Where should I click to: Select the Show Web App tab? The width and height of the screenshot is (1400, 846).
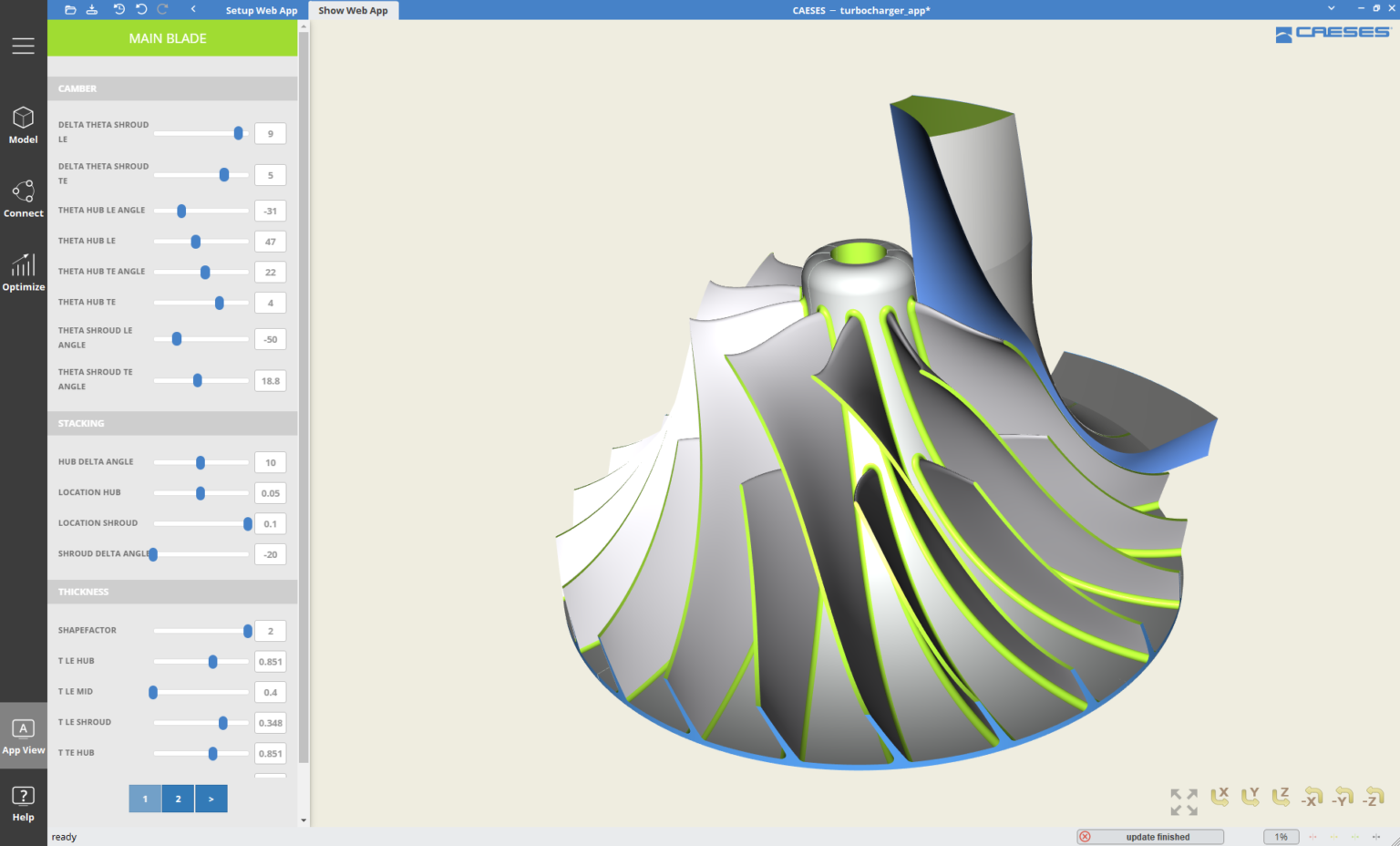coord(353,10)
